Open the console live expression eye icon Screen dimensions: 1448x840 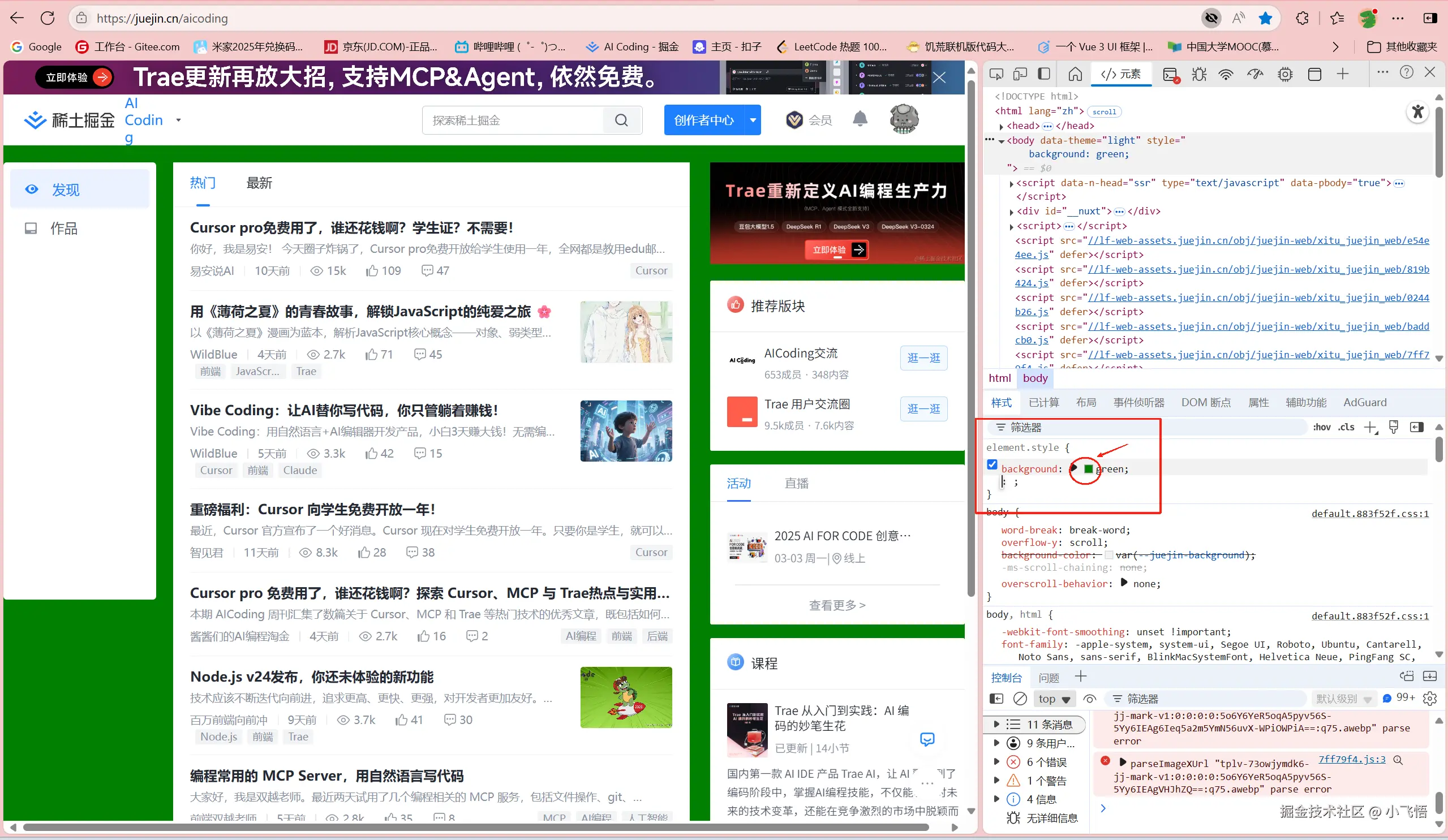[x=1089, y=699]
